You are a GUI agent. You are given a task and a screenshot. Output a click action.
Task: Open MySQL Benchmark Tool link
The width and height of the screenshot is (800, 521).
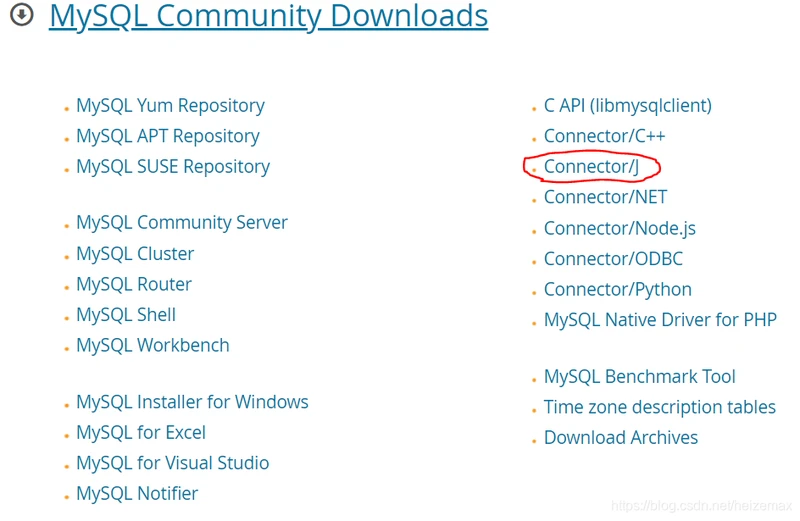[640, 377]
